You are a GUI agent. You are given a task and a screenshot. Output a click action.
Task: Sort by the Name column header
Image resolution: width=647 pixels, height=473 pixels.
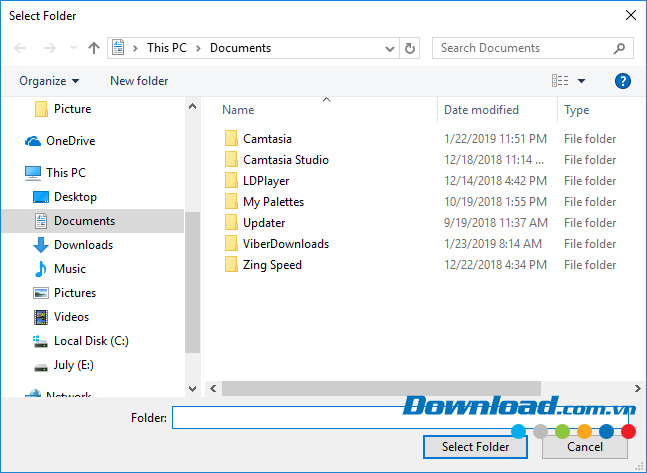(x=238, y=110)
